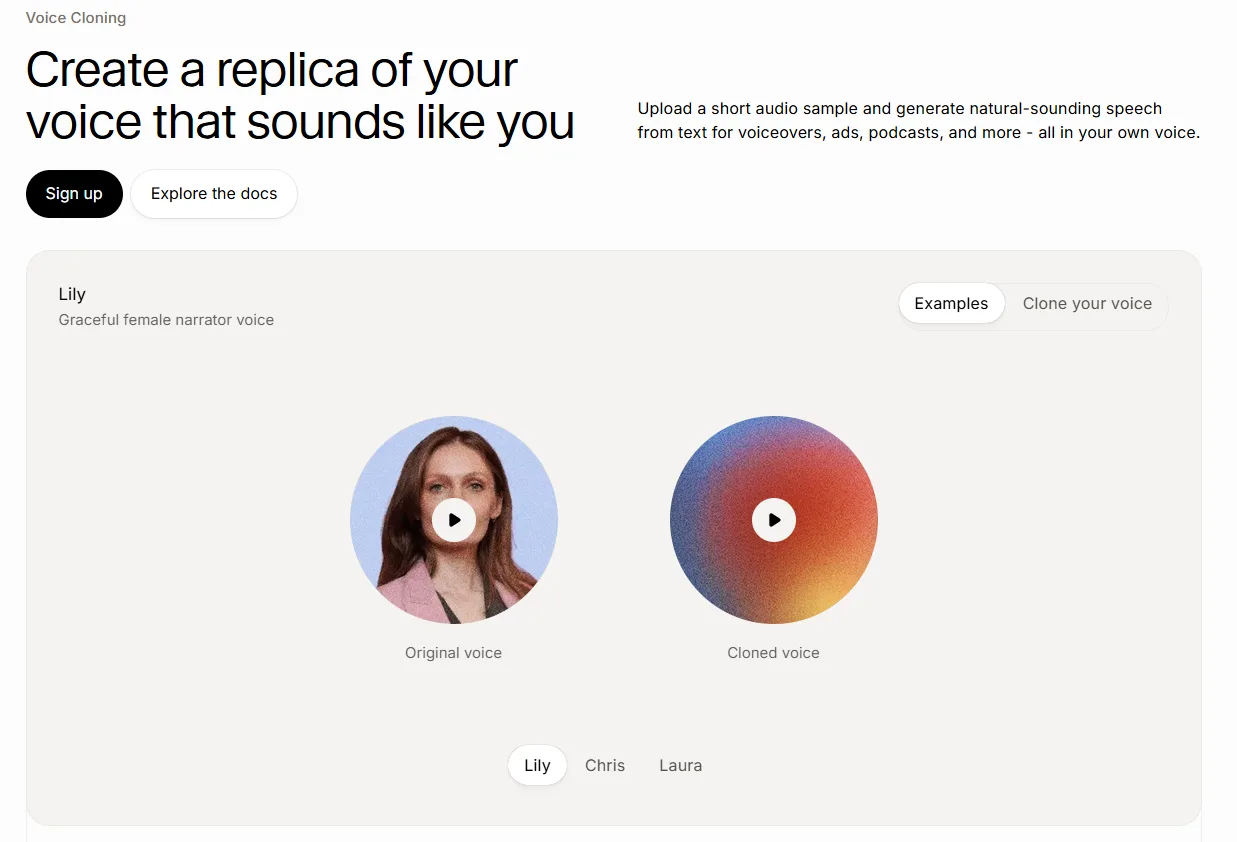The width and height of the screenshot is (1237, 842).
Task: Click the Voice Cloning breadcrumb label
Action: (x=76, y=17)
